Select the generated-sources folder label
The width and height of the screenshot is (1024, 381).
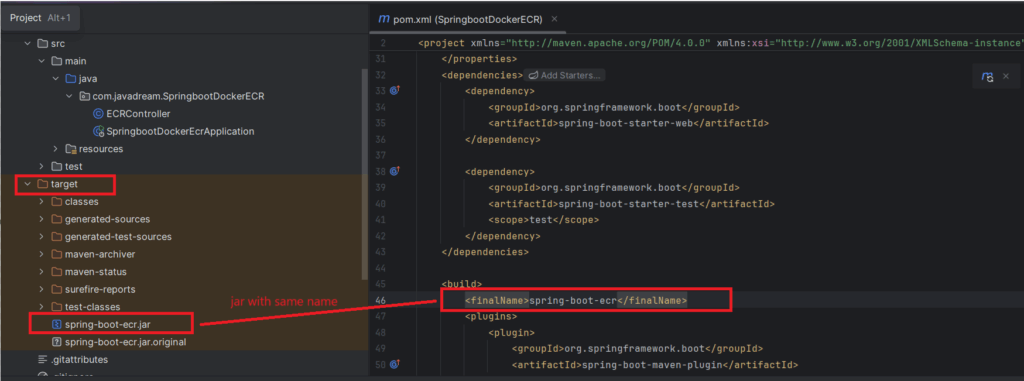pos(107,219)
